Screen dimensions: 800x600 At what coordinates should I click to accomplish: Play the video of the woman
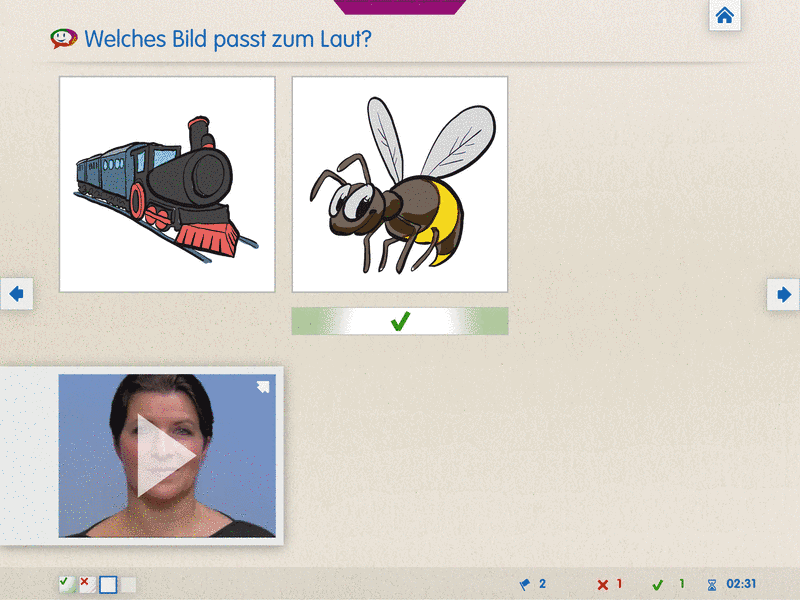(167, 456)
